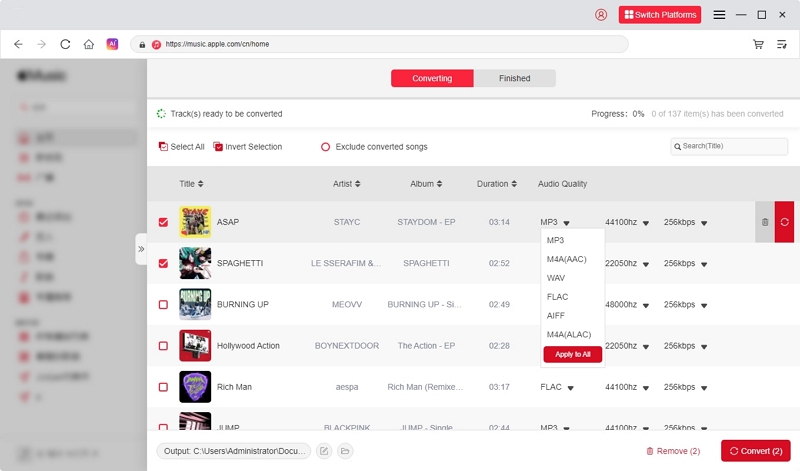Open the FLAC format dropdown for Rich Man
Image resolution: width=800 pixels, height=471 pixels.
[566, 387]
